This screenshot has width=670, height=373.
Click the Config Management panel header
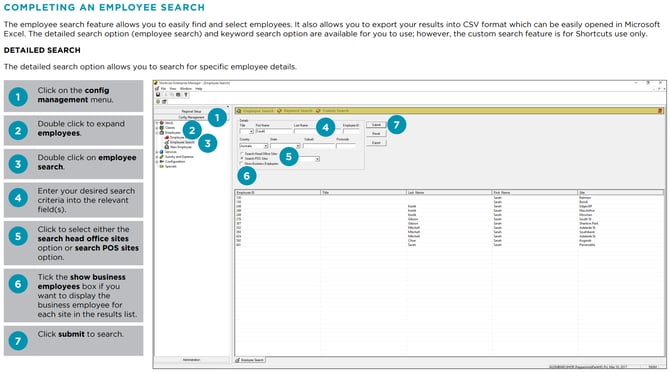pyautogui.click(x=191, y=117)
